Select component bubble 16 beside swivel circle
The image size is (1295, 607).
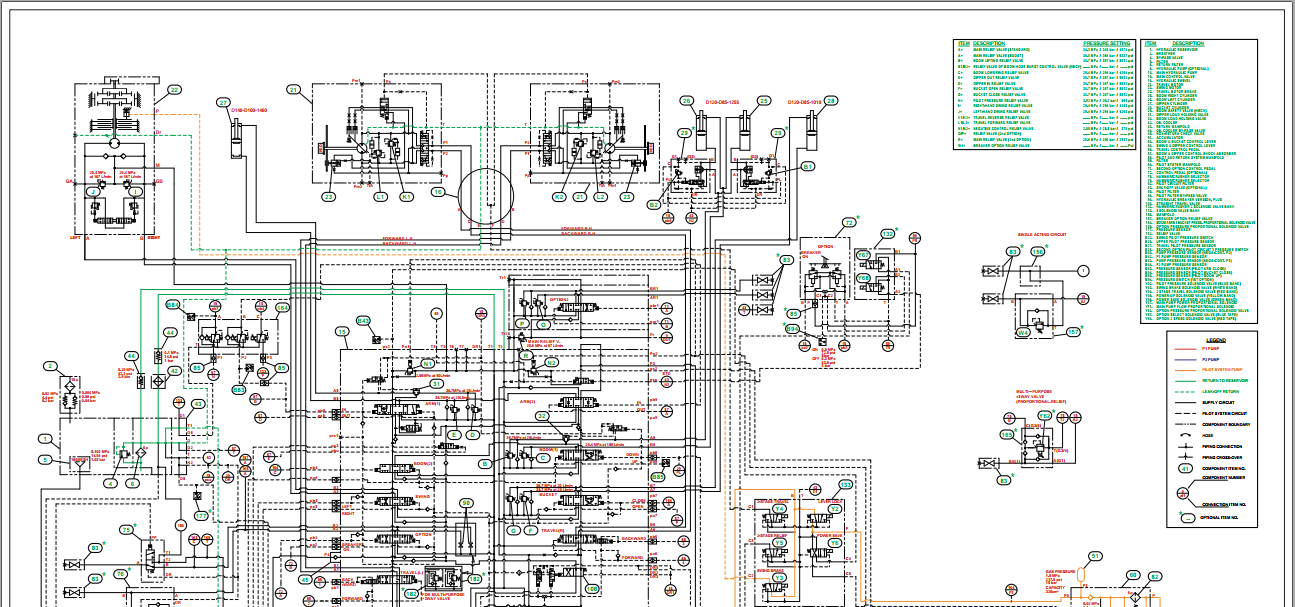click(438, 192)
